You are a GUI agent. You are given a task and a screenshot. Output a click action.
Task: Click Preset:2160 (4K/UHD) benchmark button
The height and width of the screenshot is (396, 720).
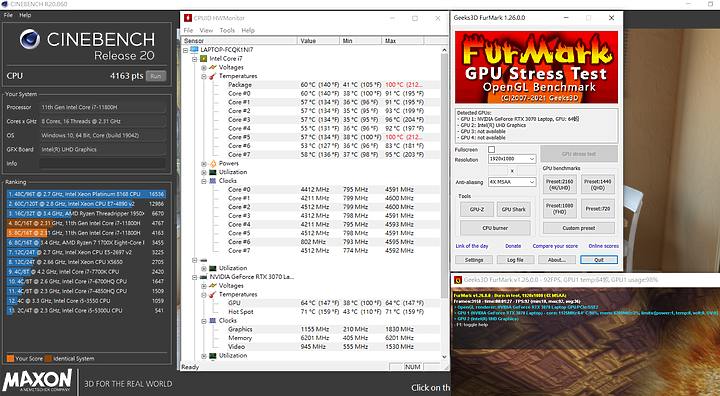pyautogui.click(x=559, y=185)
